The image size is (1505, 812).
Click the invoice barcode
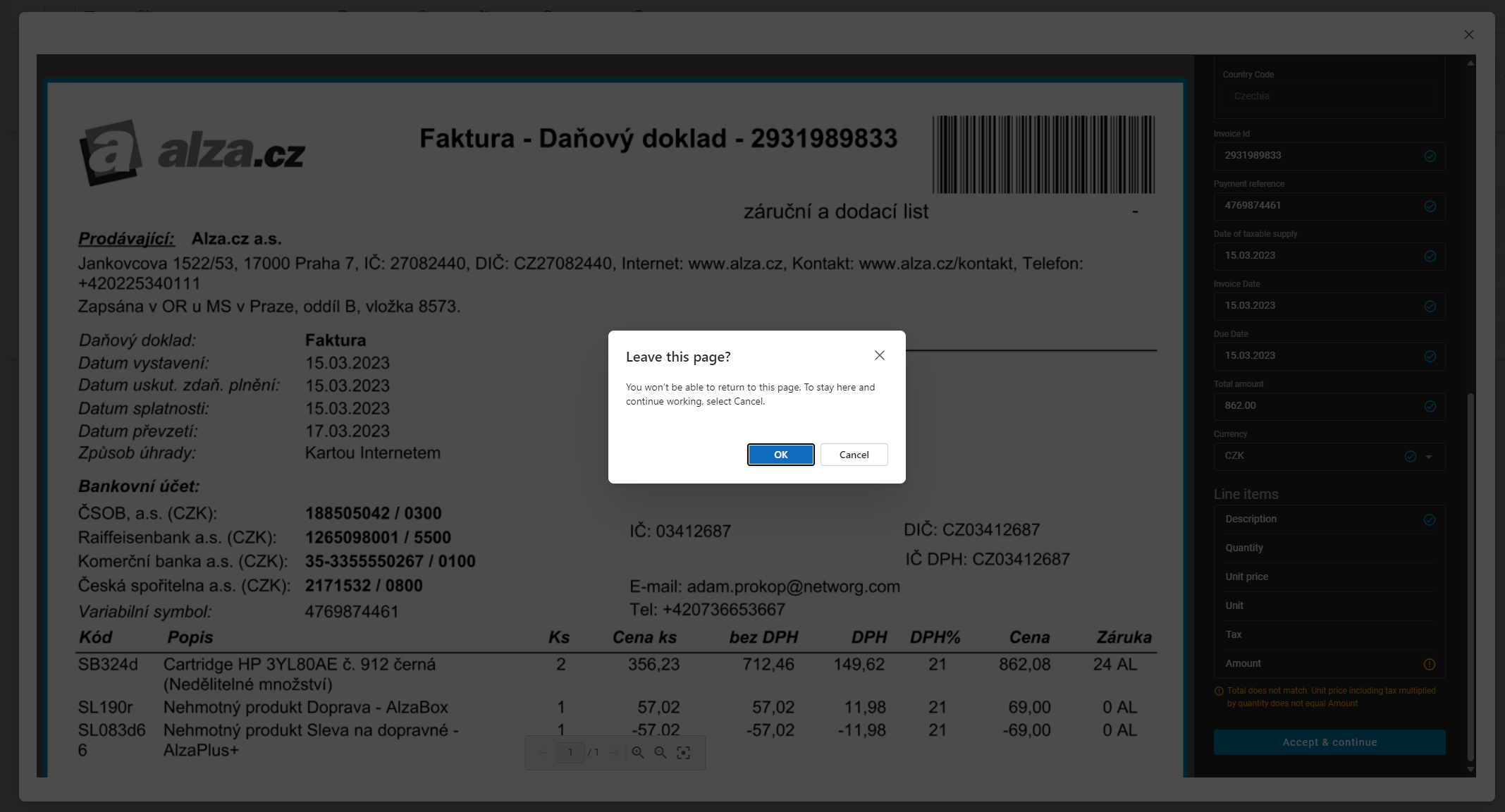coord(1043,154)
